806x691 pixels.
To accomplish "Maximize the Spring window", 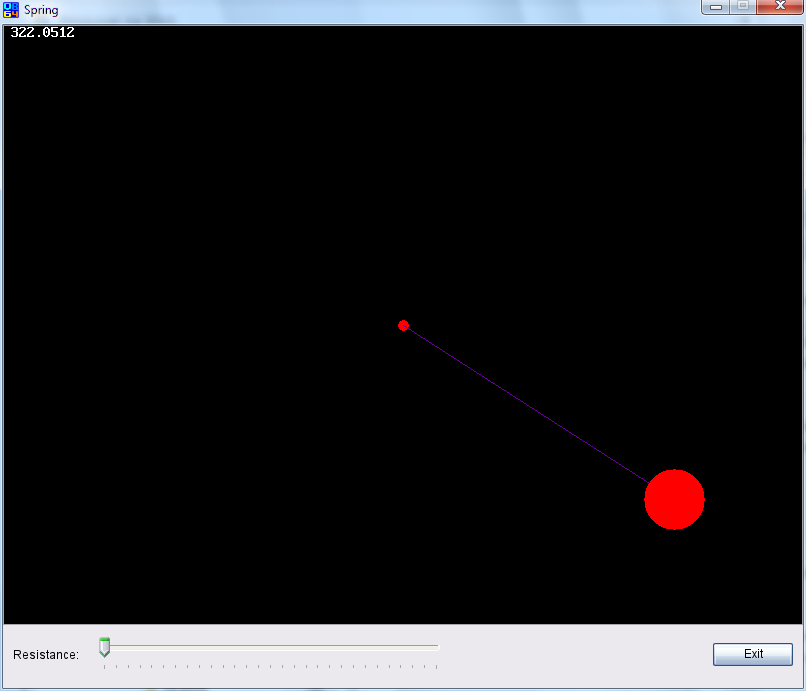I will [743, 7].
